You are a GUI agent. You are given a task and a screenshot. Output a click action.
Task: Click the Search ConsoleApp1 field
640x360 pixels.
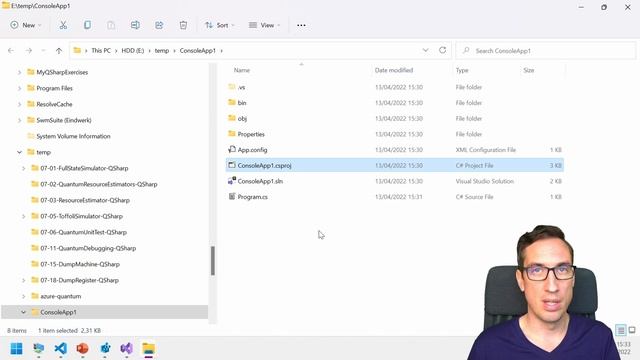coord(545,51)
